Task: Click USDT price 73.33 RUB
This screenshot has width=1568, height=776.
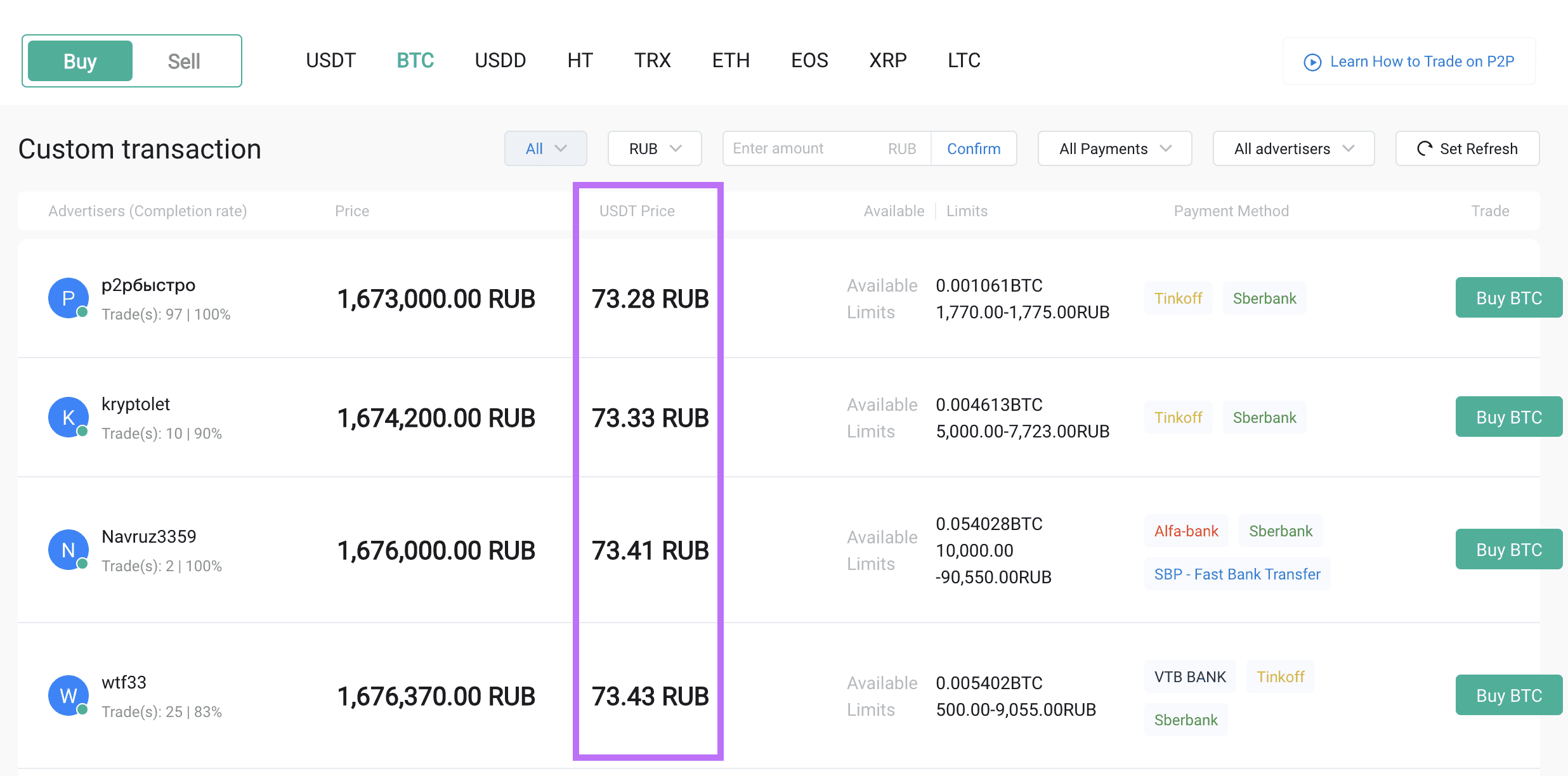Action: pos(650,418)
